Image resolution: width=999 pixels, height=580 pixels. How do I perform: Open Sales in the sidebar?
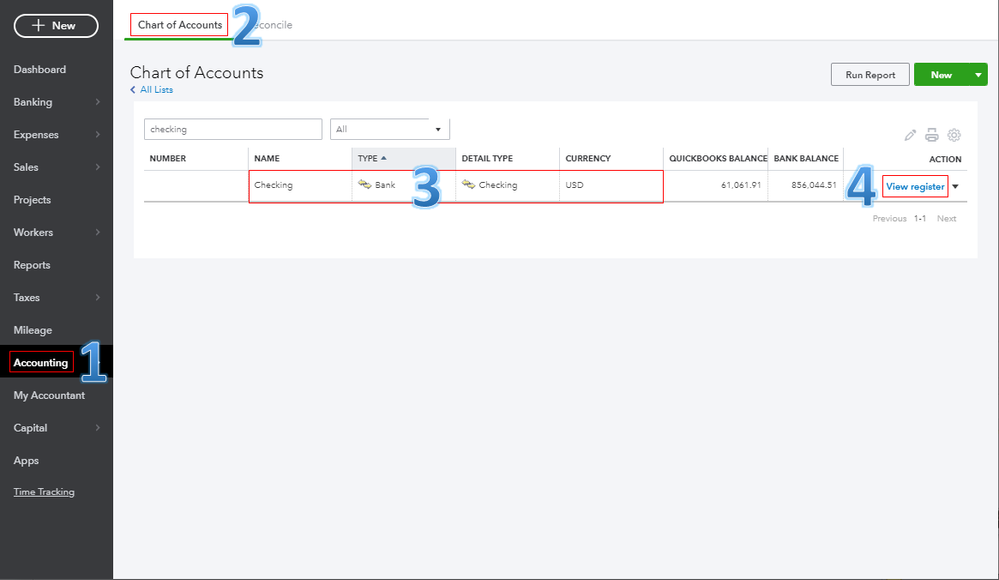pos(26,167)
